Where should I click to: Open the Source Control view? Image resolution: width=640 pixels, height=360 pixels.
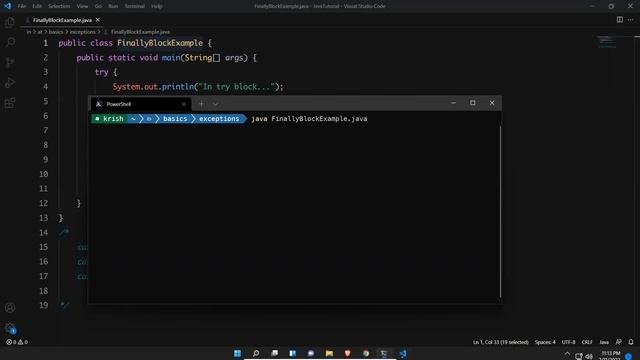[10, 62]
